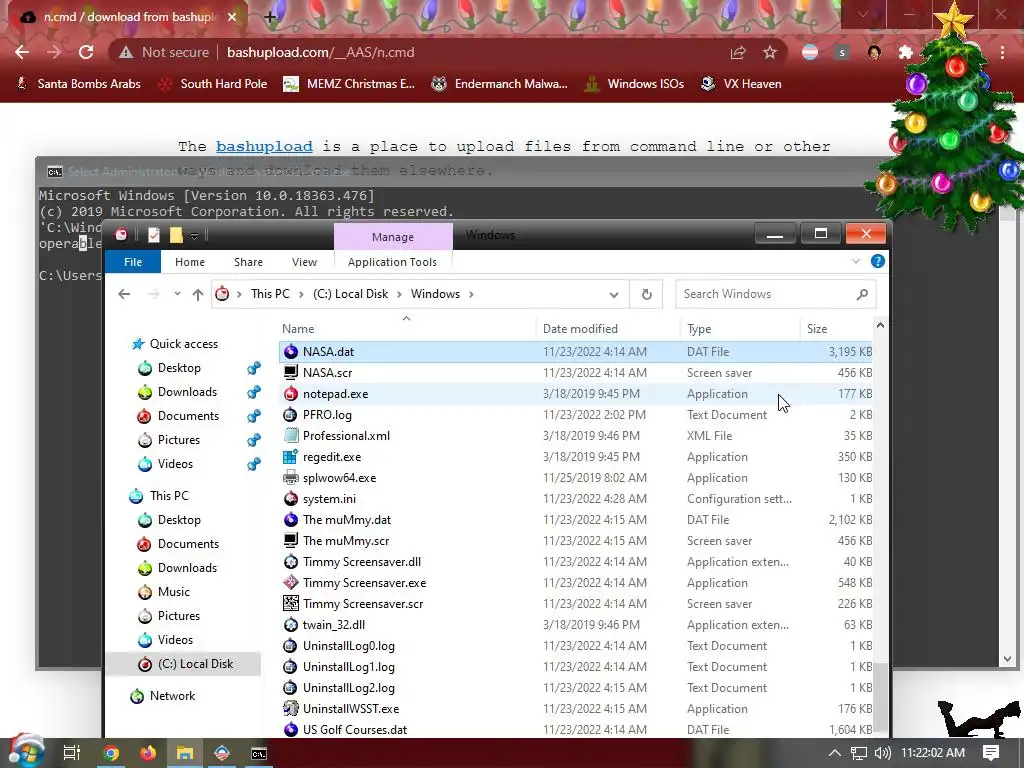1024x768 pixels.
Task: Open Chrome three-dot menu
Action: click(1002, 52)
